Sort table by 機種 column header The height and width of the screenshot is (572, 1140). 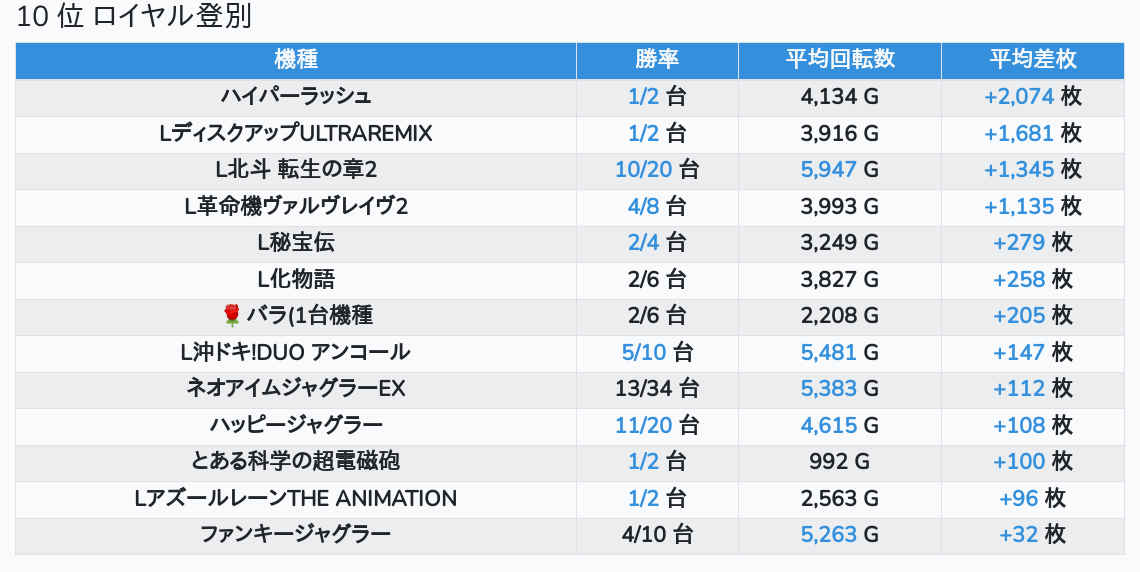point(296,60)
